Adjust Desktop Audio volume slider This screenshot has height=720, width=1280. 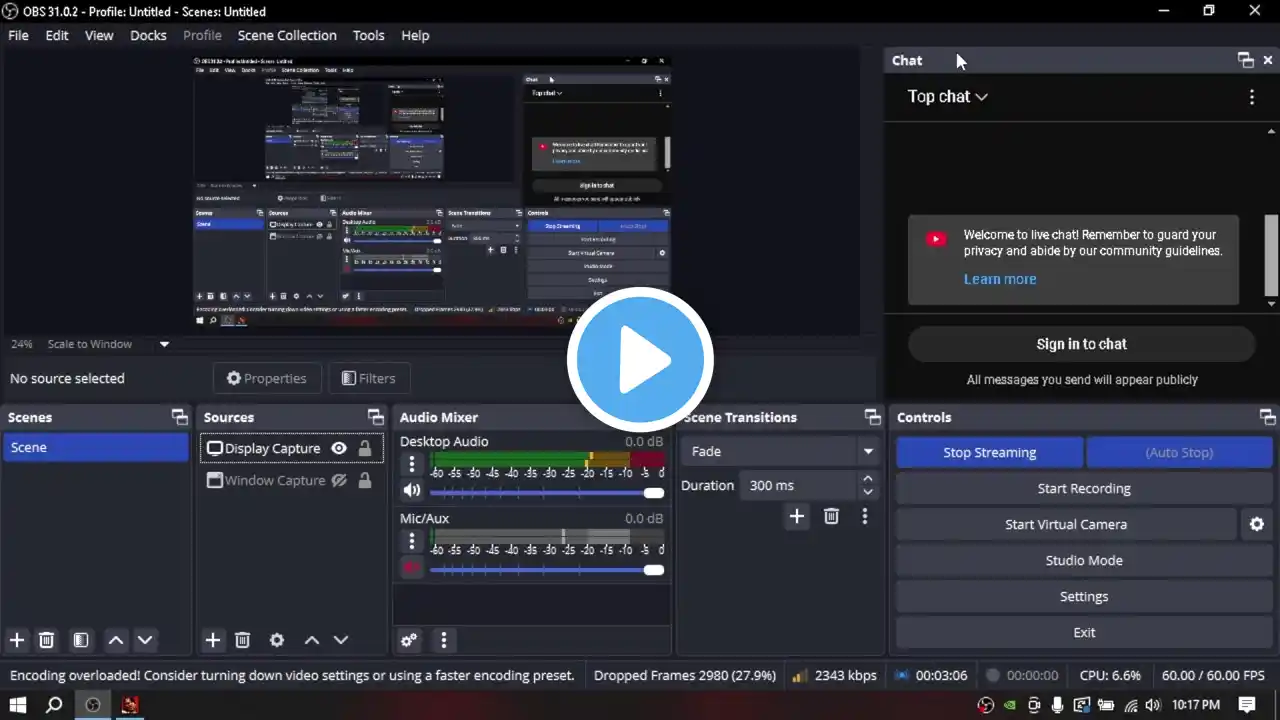547,492
